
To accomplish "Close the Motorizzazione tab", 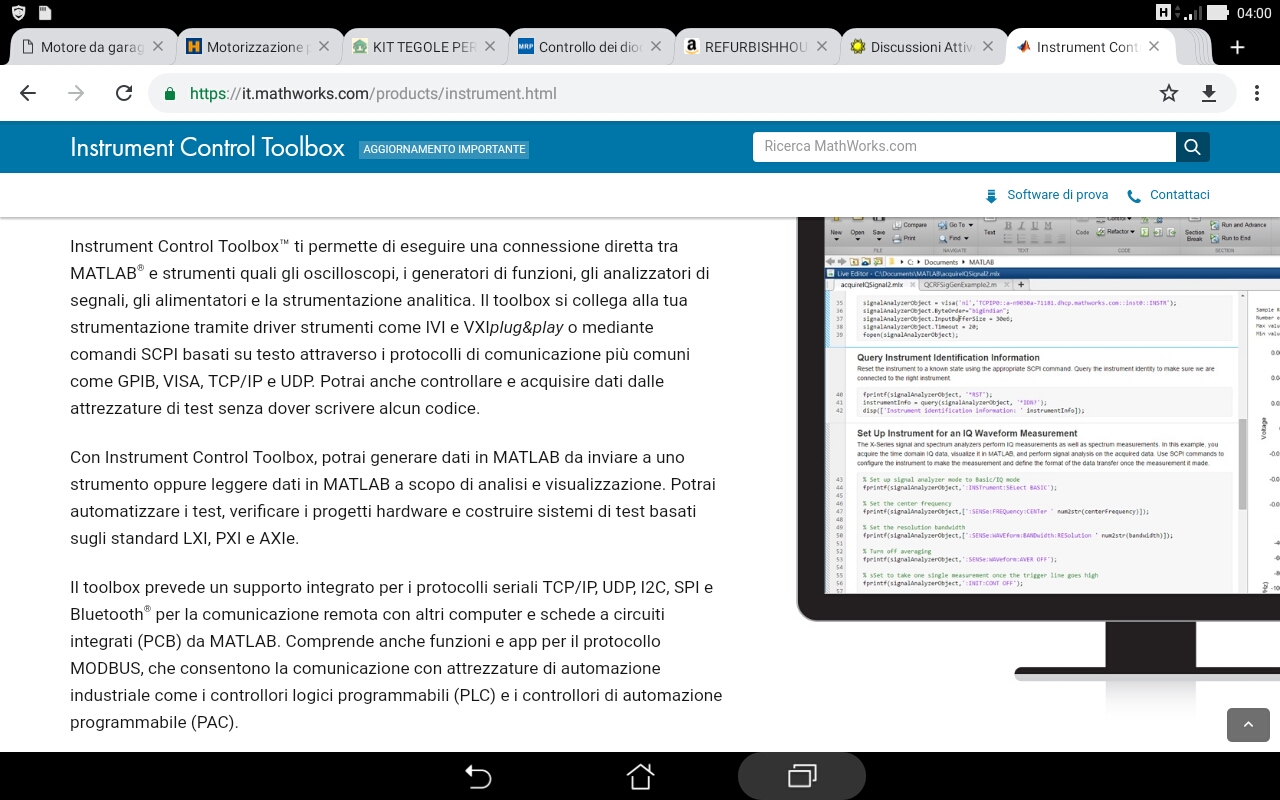I will coord(323,47).
